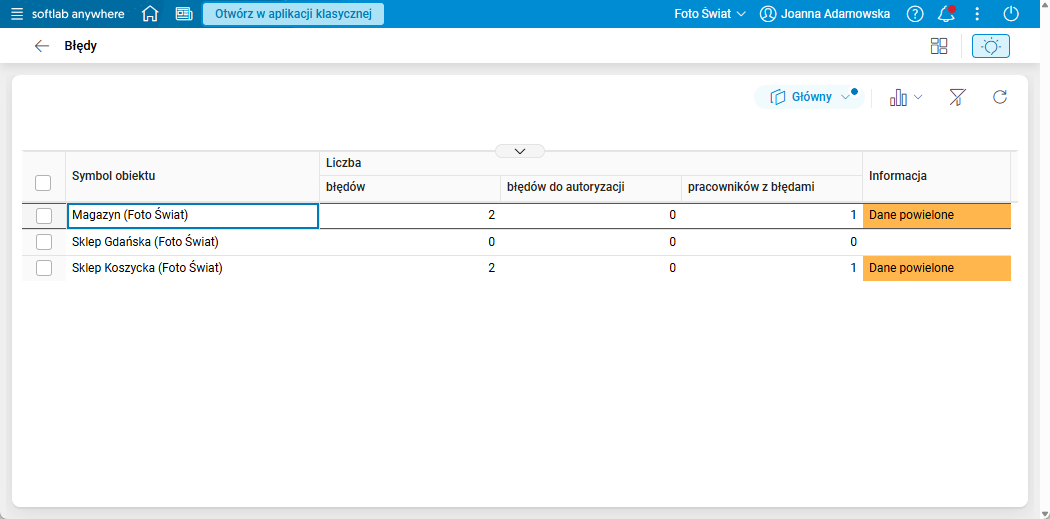Click the help question mark icon
1050x519 pixels.
click(915, 14)
